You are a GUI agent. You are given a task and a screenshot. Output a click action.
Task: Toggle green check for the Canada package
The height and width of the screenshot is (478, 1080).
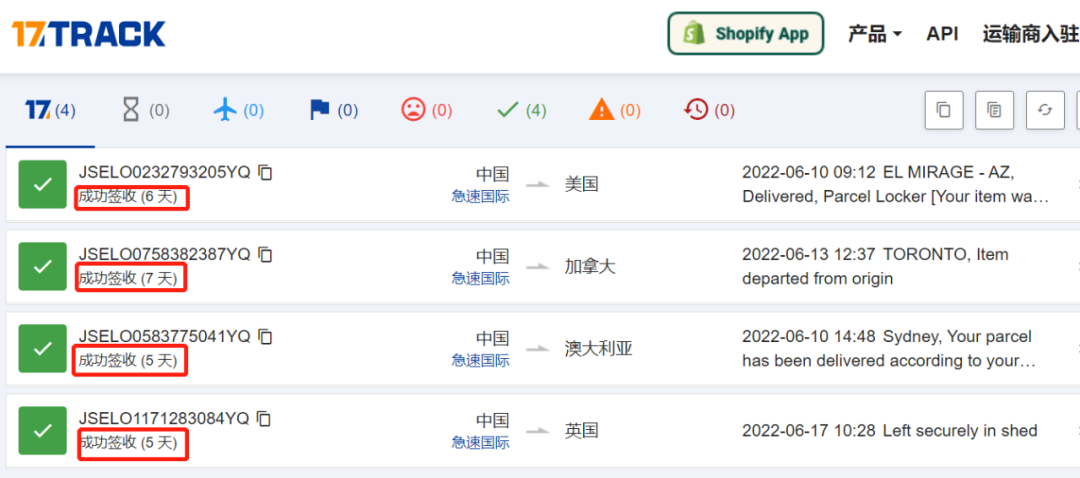(x=42, y=266)
